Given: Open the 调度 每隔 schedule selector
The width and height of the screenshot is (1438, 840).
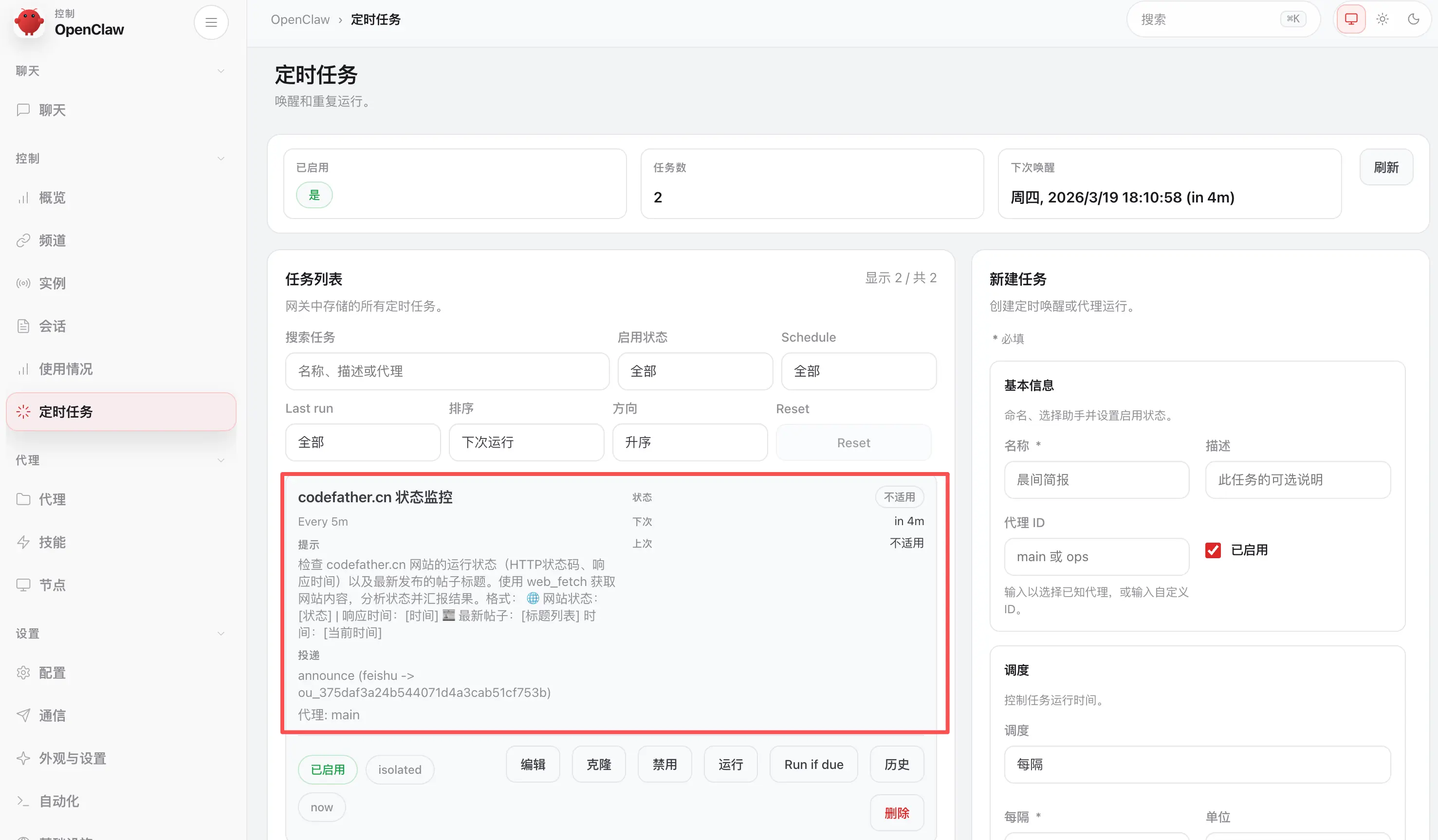Looking at the screenshot, I should point(1197,764).
